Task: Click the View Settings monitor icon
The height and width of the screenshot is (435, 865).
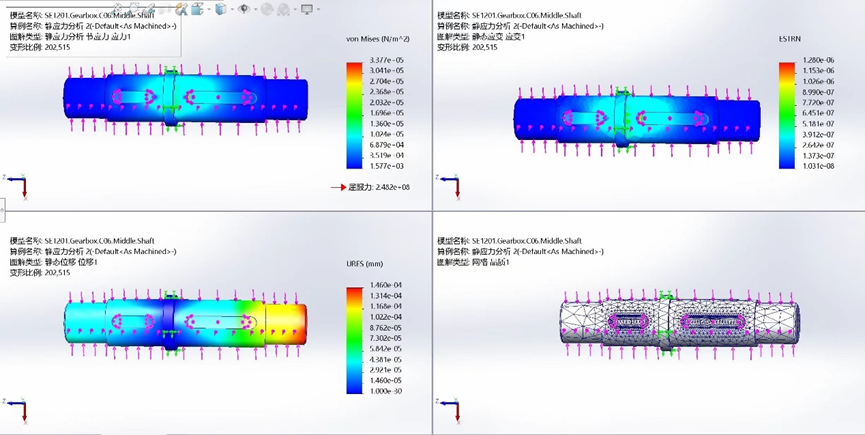Action: tap(306, 9)
